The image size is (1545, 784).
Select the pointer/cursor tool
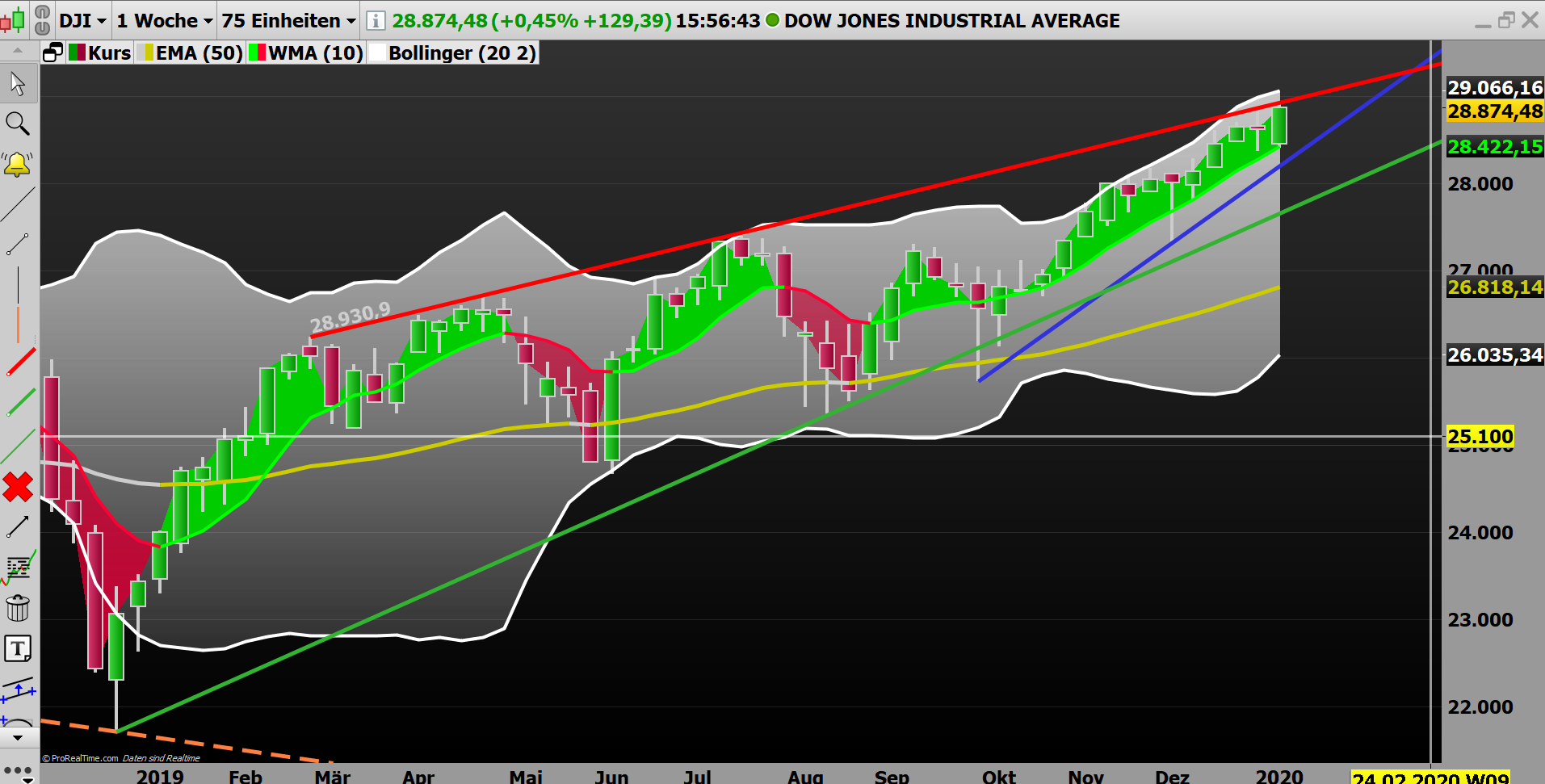pos(18,83)
